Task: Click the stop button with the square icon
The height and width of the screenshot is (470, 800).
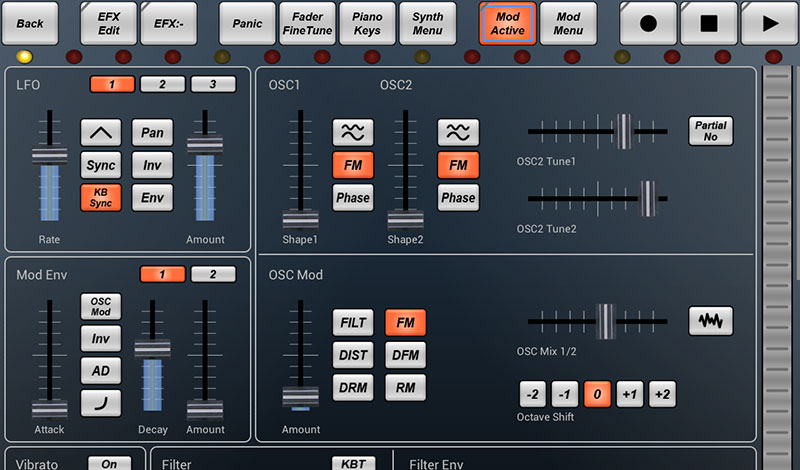Action: (709, 23)
